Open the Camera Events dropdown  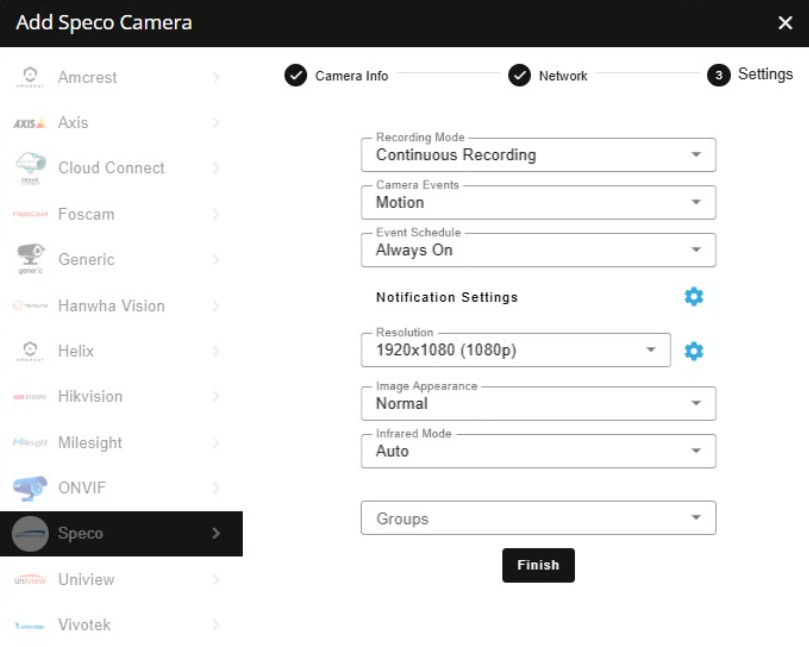point(538,202)
